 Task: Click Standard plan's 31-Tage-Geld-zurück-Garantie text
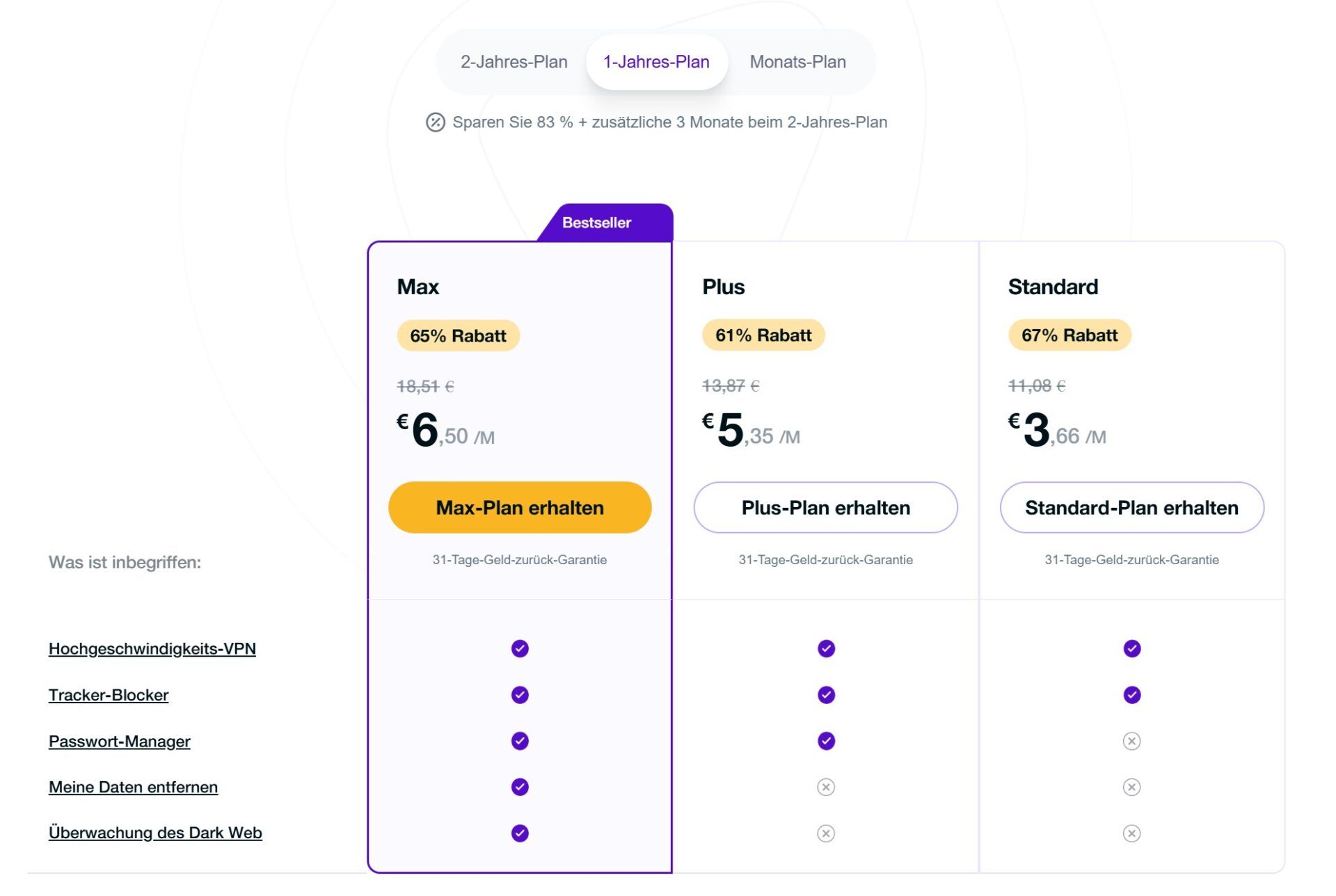click(x=1131, y=560)
